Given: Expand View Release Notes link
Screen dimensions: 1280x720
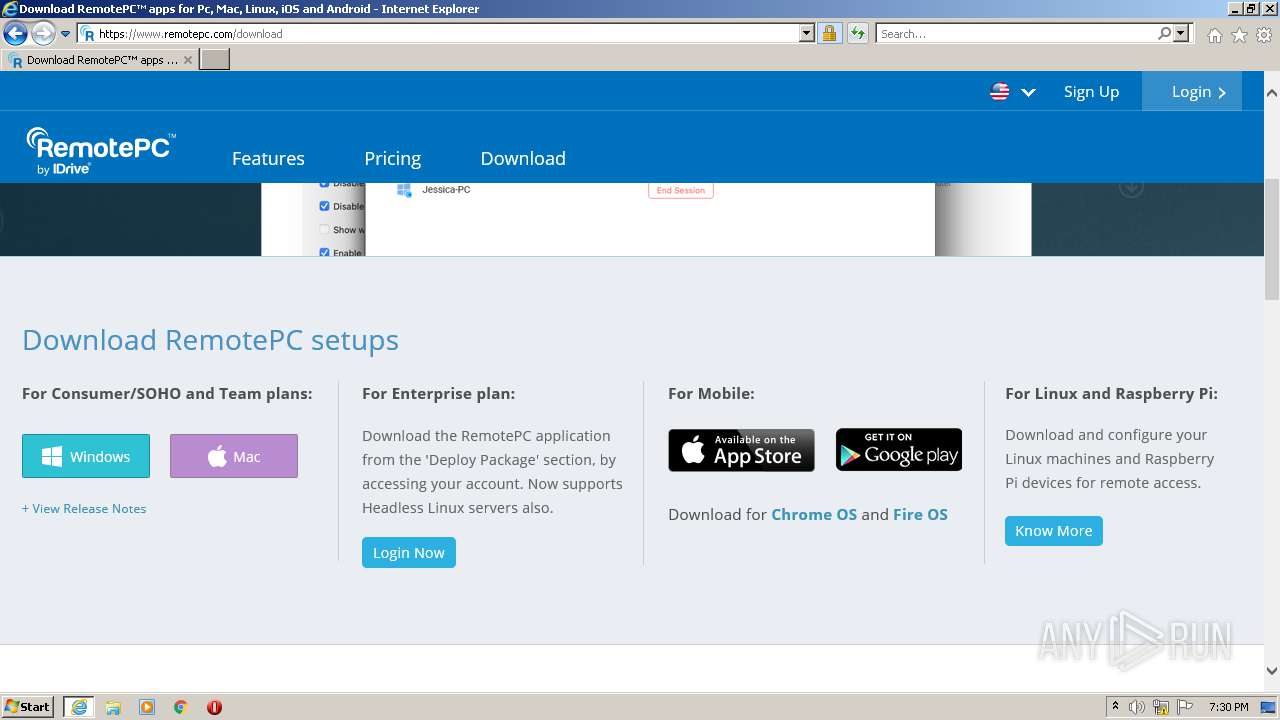Looking at the screenshot, I should coord(84,508).
